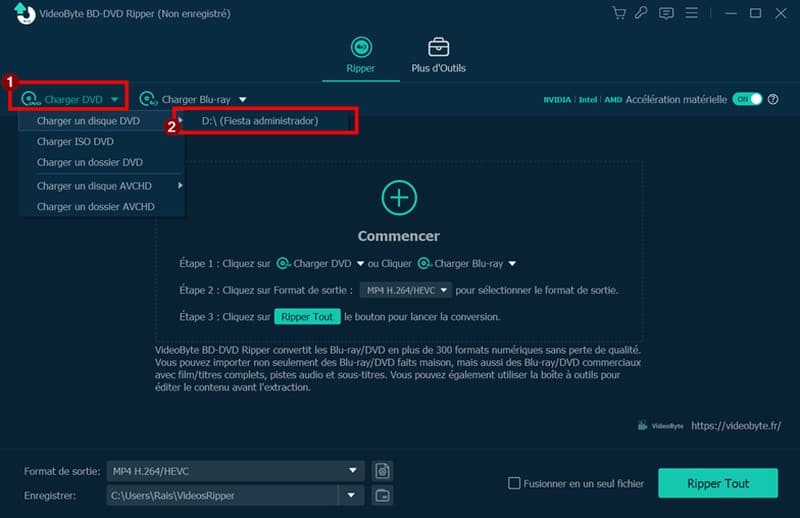Viewport: 800px width, 518px height.
Task: Select the Ripper tab
Action: pos(359,56)
